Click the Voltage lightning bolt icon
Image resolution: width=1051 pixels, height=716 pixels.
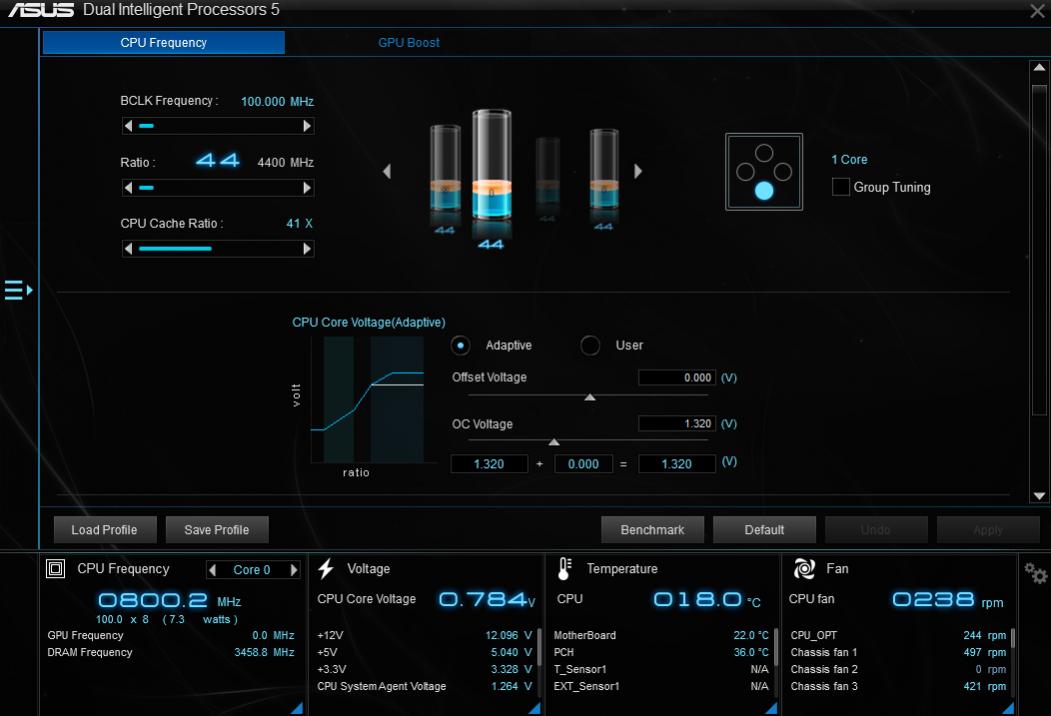pyautogui.click(x=326, y=569)
